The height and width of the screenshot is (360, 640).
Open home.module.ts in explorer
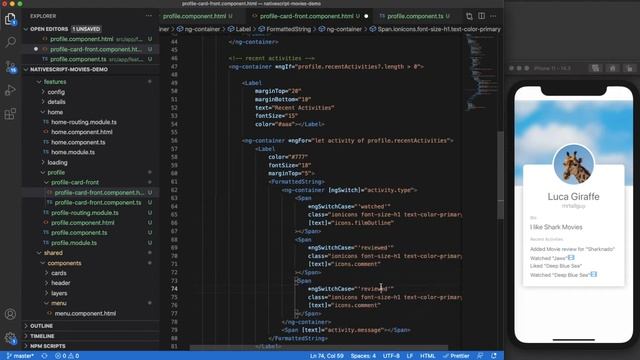tap(73, 152)
